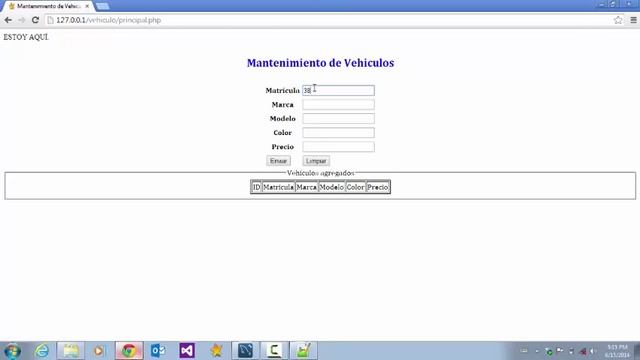This screenshot has width=640, height=360.
Task: Open Windows Media Player from taskbar
Action: pyautogui.click(x=99, y=351)
